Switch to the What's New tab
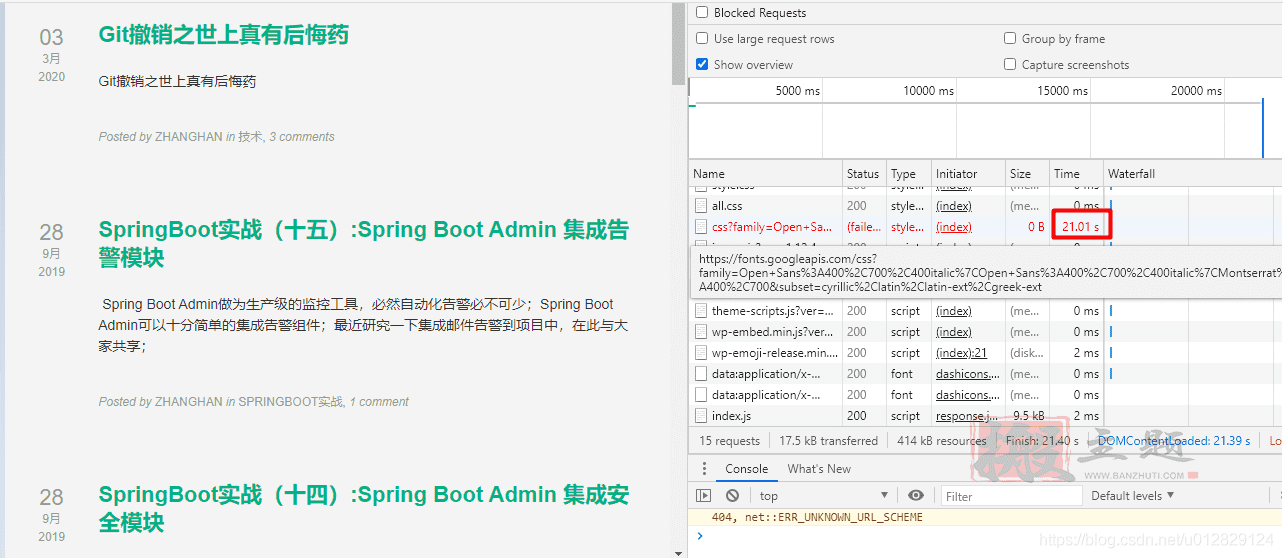The height and width of the screenshot is (558, 1283). [819, 469]
